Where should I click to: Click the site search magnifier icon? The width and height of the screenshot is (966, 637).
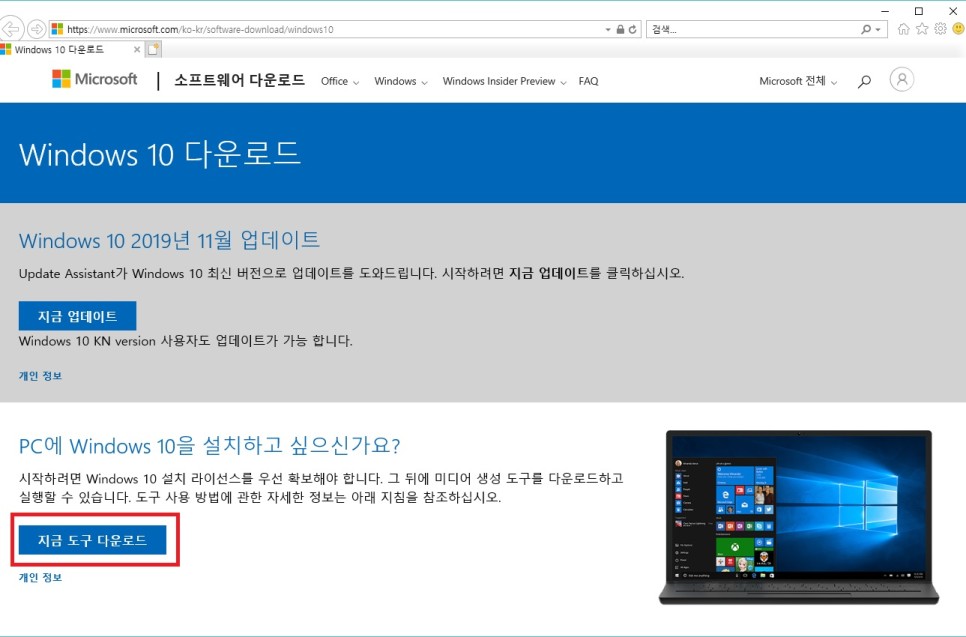(x=864, y=81)
